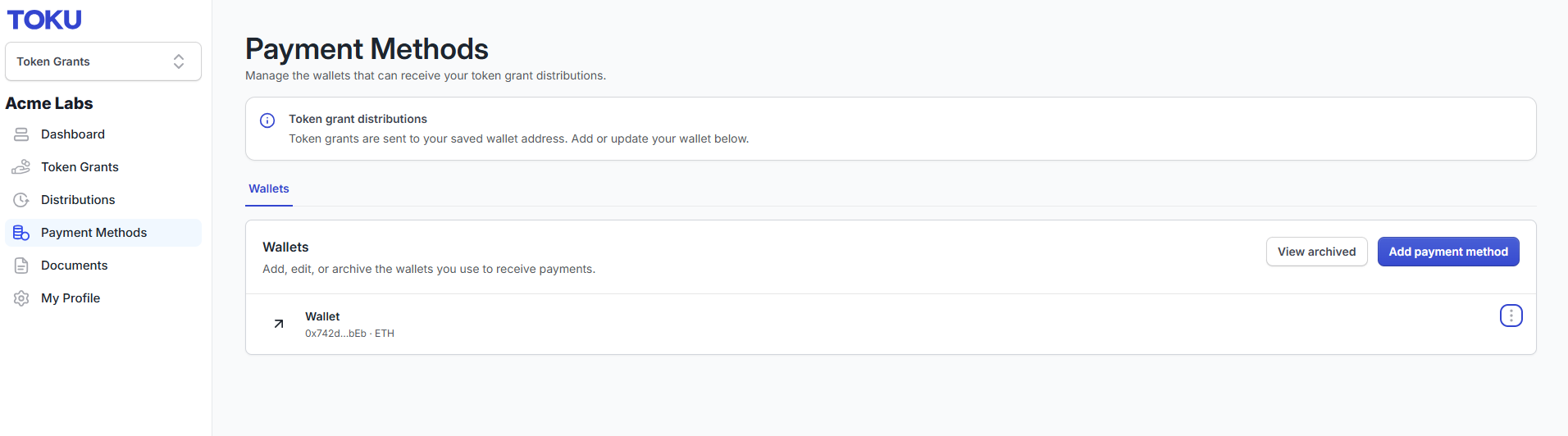Click the Payment Methods sidebar icon
This screenshot has width=1568, height=436.
click(x=21, y=233)
